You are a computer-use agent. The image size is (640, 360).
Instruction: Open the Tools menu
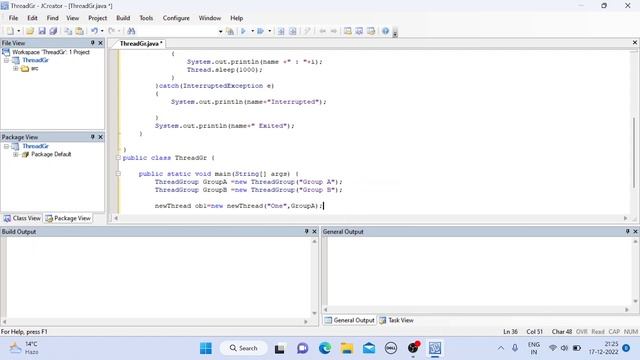(146, 18)
